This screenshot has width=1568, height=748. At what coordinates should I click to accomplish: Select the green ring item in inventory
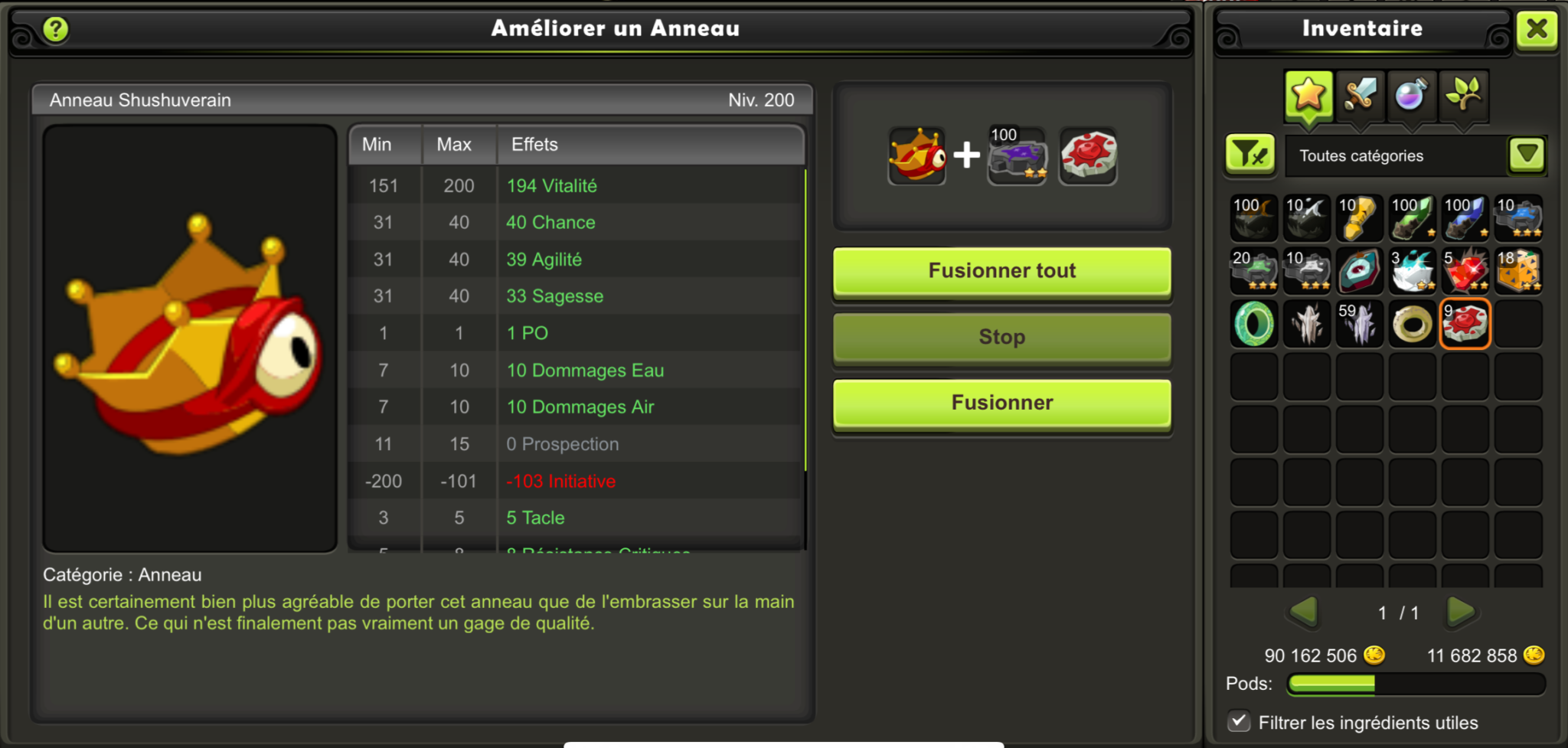click(x=1254, y=323)
